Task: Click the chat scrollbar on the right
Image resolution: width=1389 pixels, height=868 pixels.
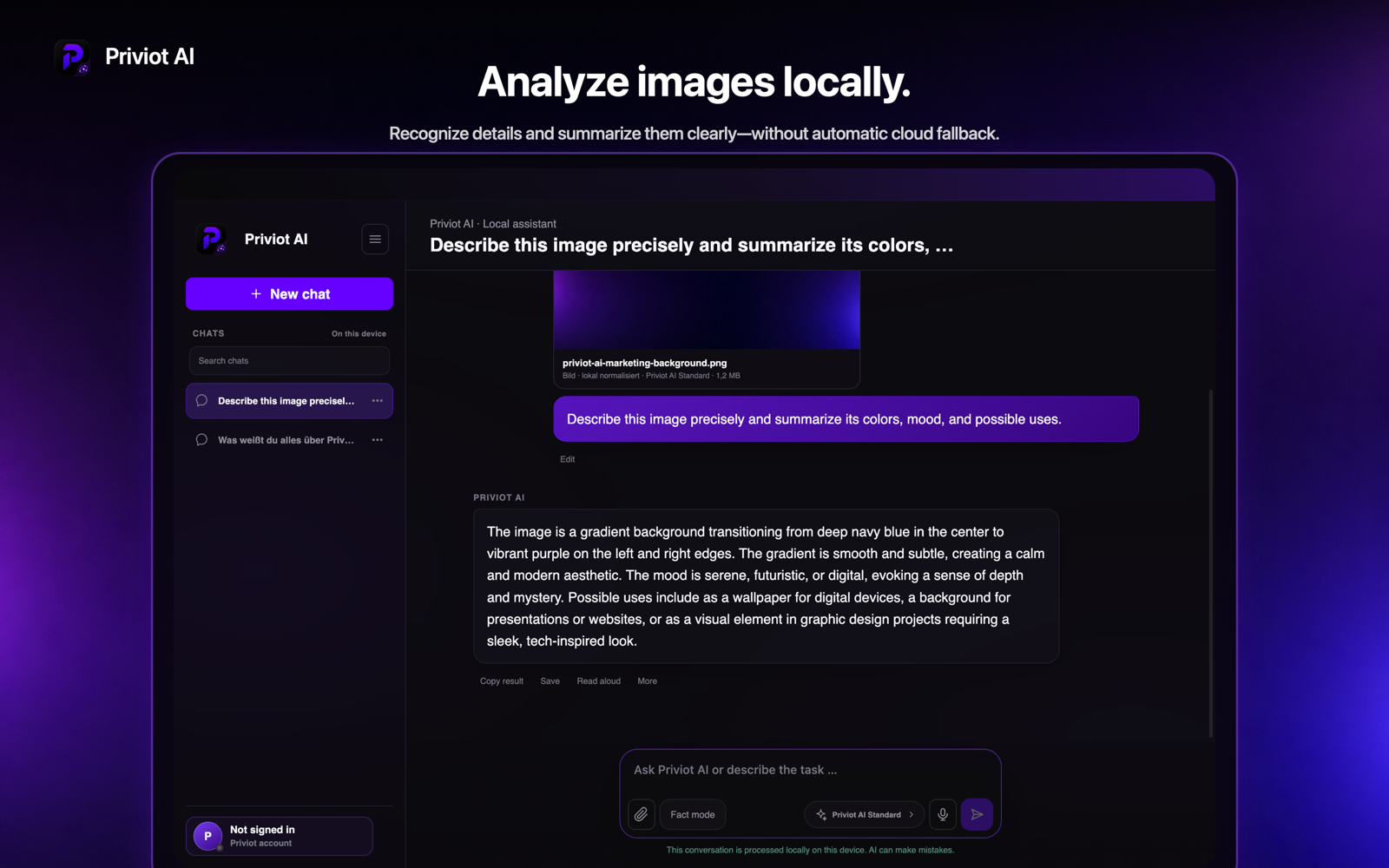Action: [1211, 564]
